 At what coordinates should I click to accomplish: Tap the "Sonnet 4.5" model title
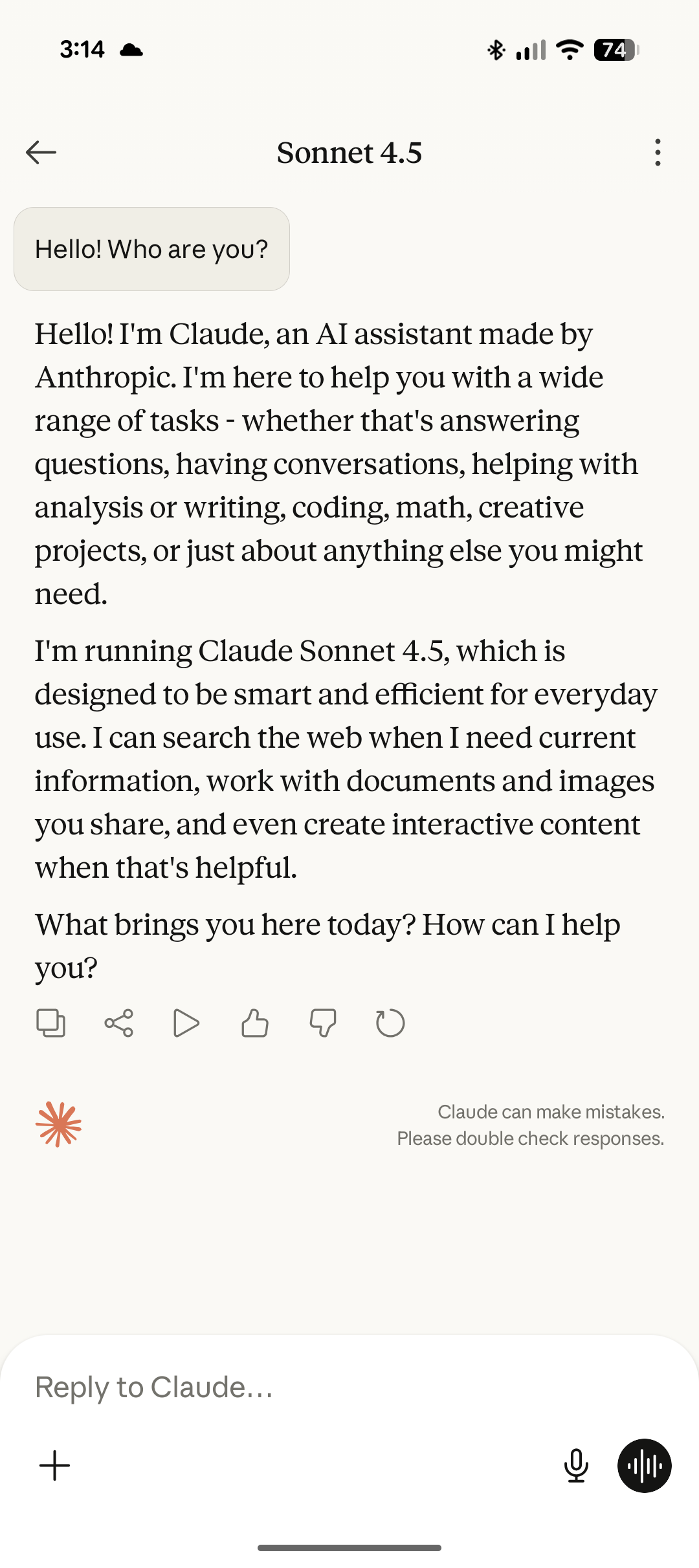click(349, 153)
